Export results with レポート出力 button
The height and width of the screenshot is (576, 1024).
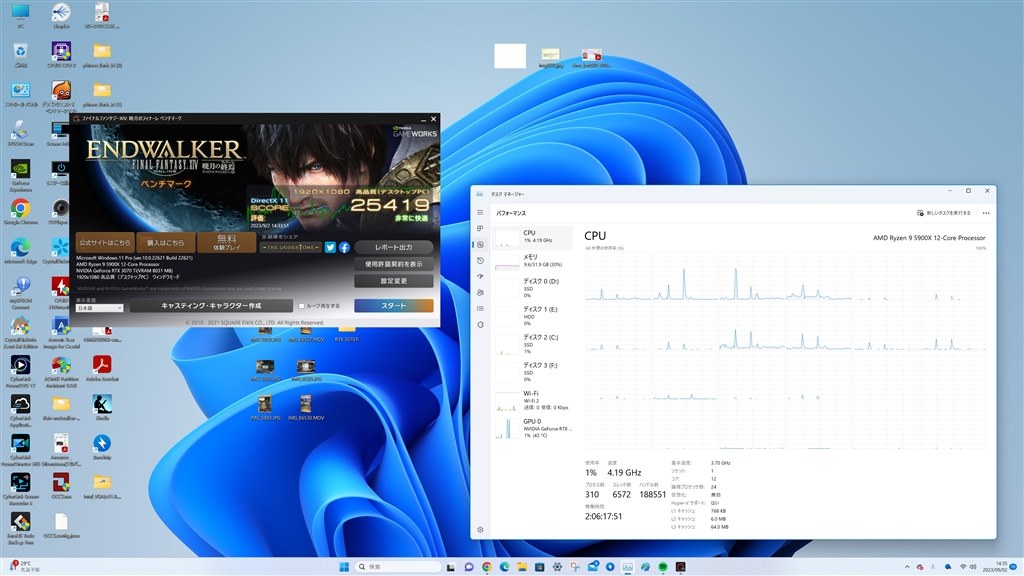coord(392,246)
